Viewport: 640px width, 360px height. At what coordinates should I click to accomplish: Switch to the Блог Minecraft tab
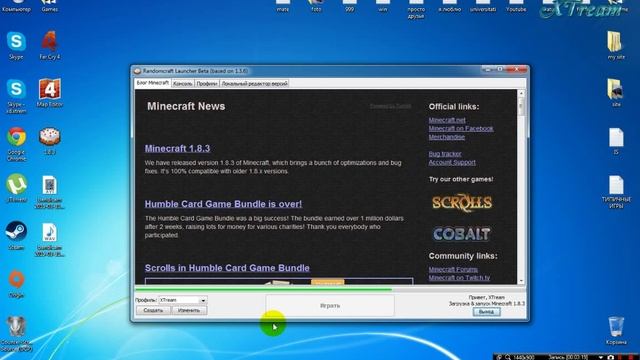[x=153, y=83]
